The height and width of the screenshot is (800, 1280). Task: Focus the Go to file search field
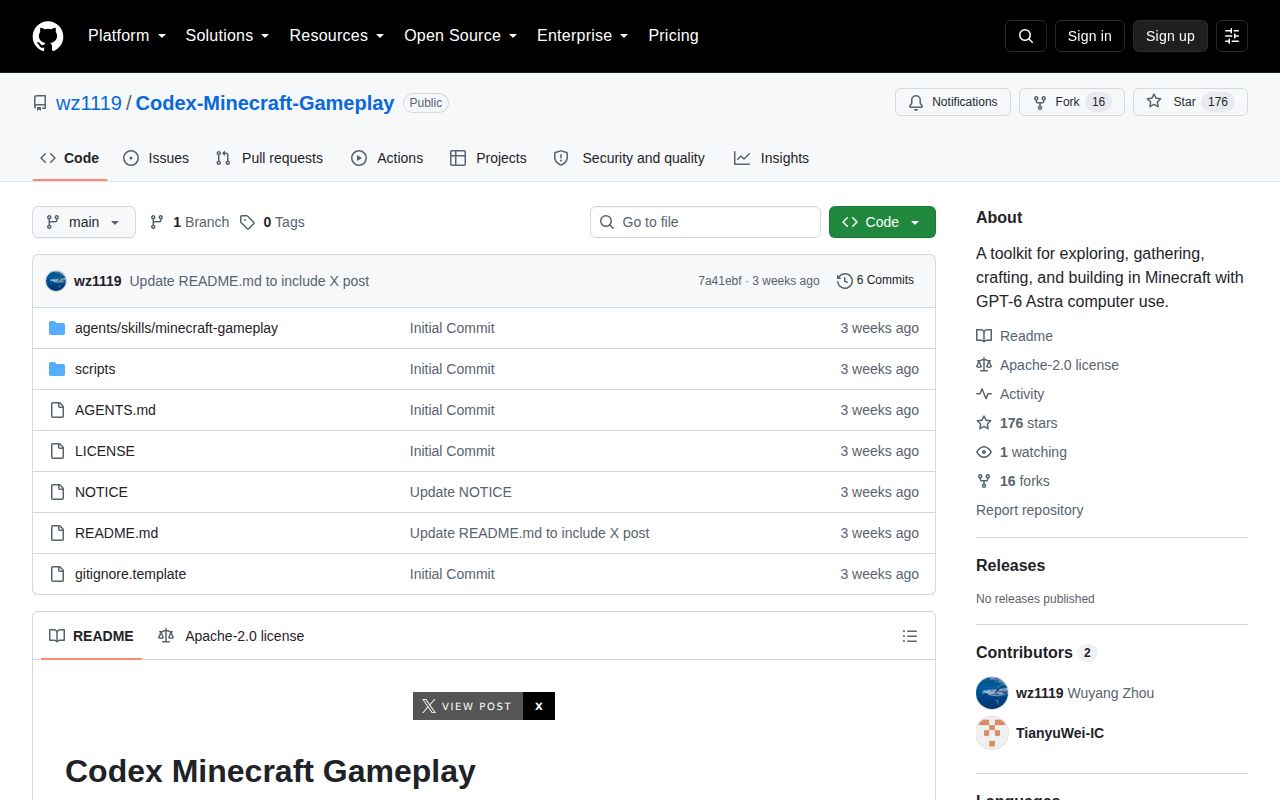point(705,222)
